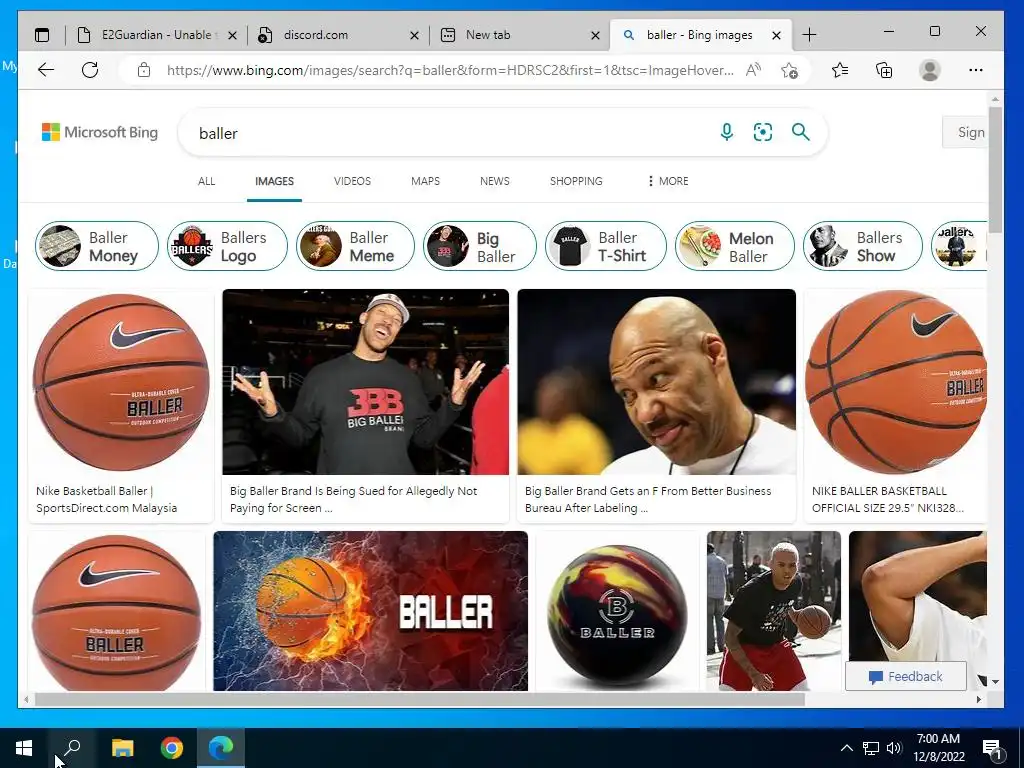Viewport: 1024px width, 768px height.
Task: Toggle Read aloud icon in address bar
Action: 753,70
